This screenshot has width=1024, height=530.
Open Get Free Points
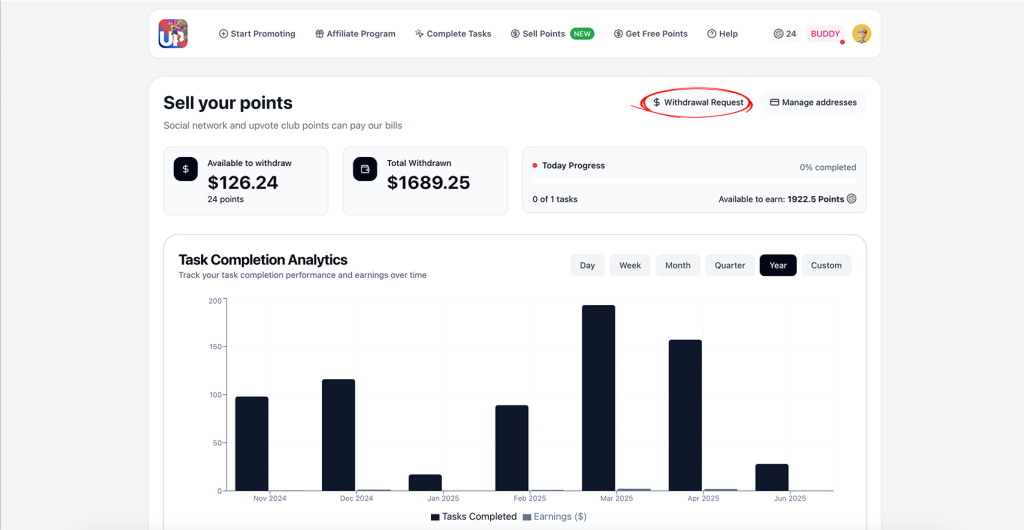pos(650,33)
